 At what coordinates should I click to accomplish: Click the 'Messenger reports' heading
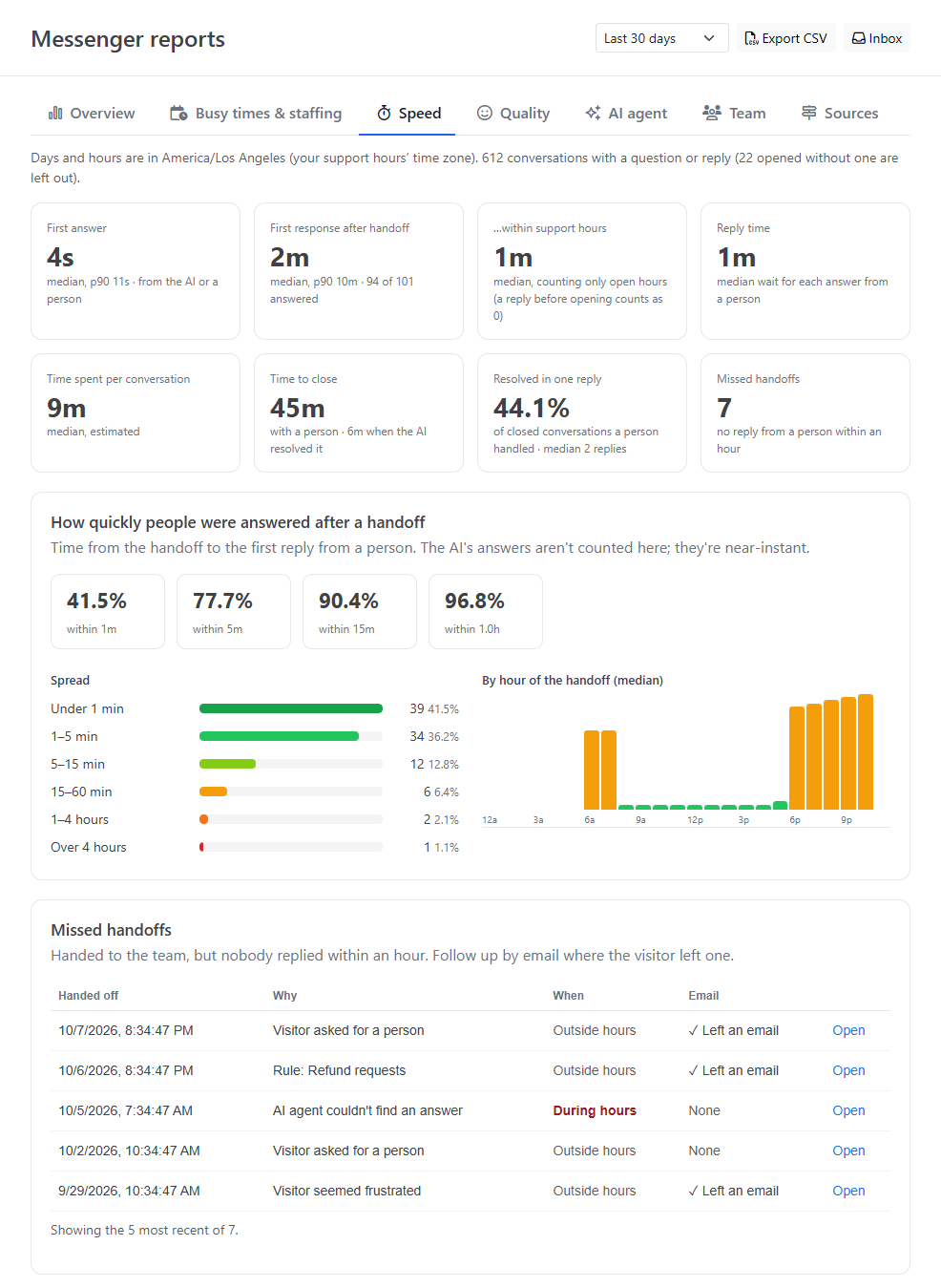click(128, 39)
